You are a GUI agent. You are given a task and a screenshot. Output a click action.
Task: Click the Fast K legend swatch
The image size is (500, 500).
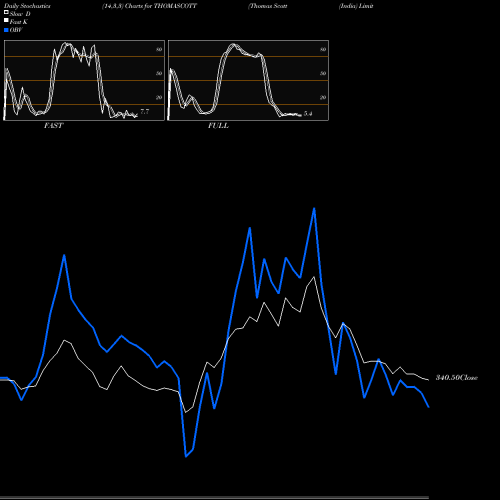coord(6,20)
